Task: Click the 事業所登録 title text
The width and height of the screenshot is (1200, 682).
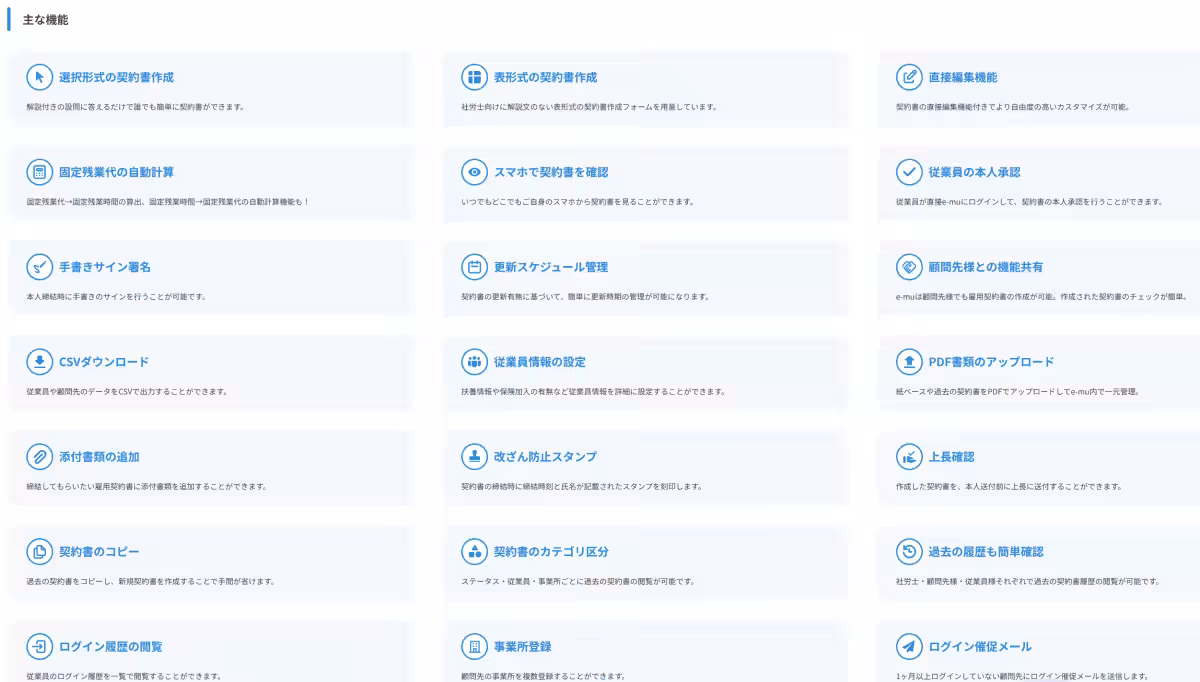Action: pos(523,647)
